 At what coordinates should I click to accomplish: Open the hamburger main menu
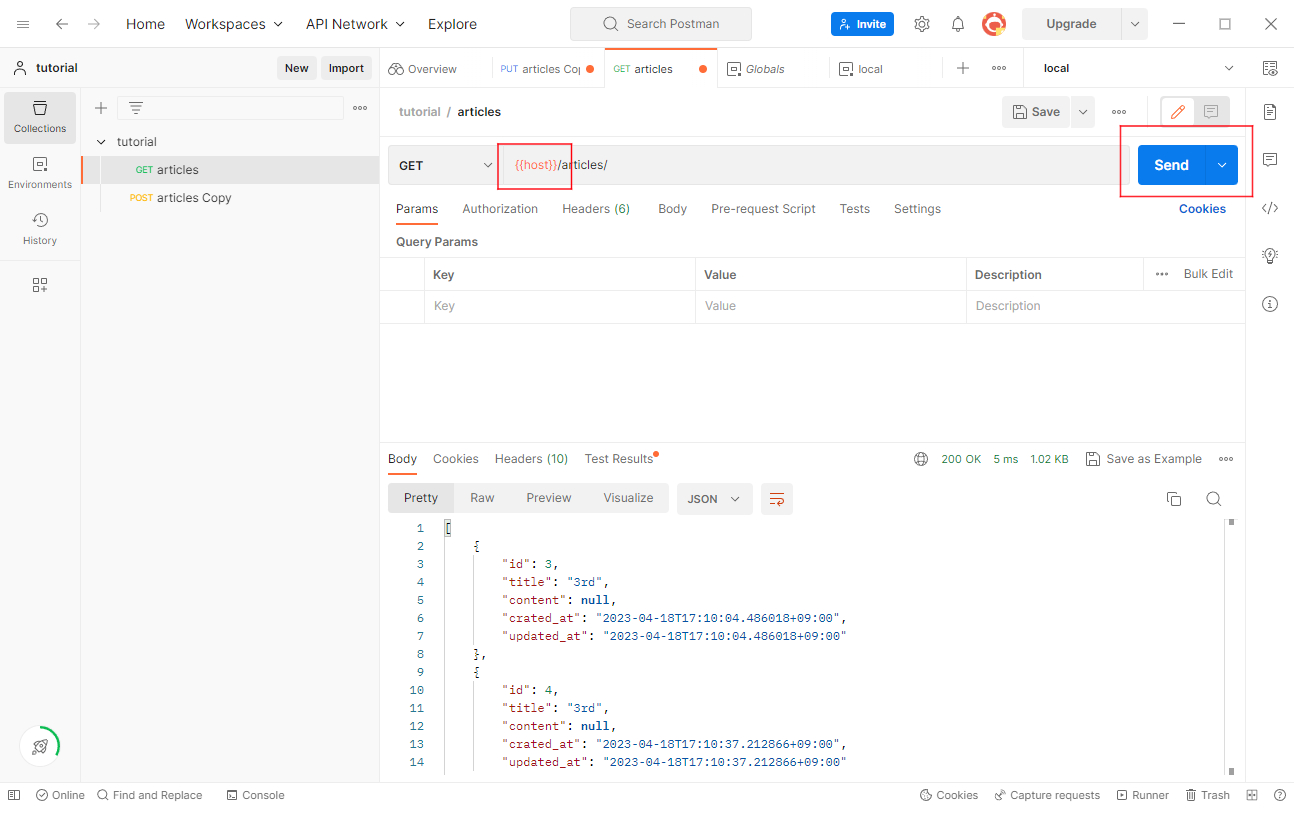(23, 24)
